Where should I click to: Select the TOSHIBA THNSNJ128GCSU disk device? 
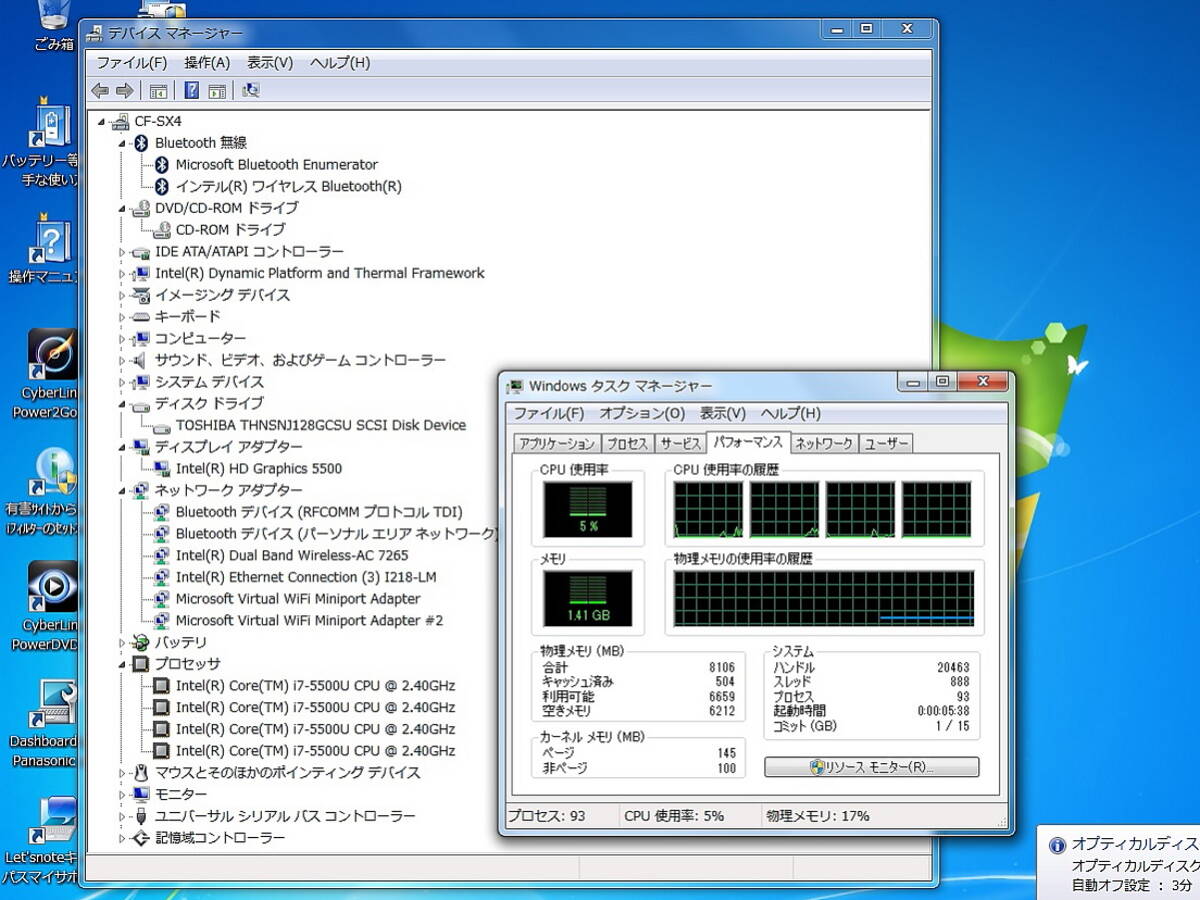point(320,425)
